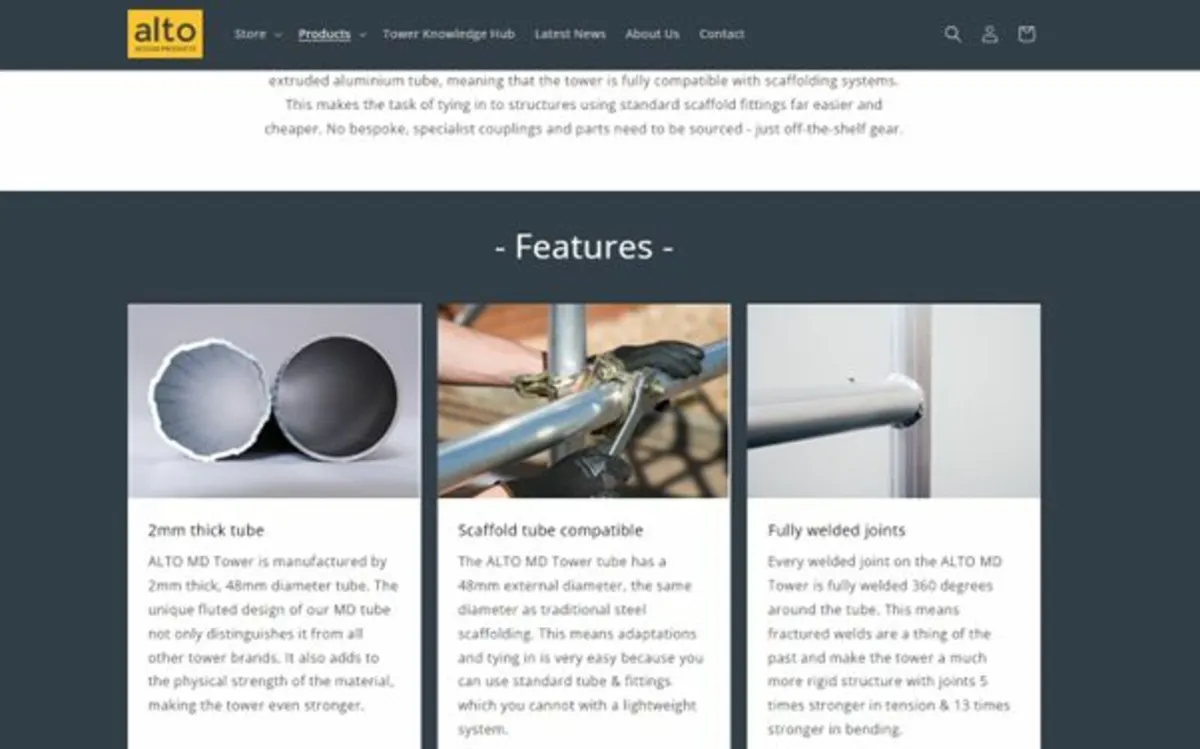Expand the Products dropdown arrow
1200x749 pixels.
pos(362,35)
